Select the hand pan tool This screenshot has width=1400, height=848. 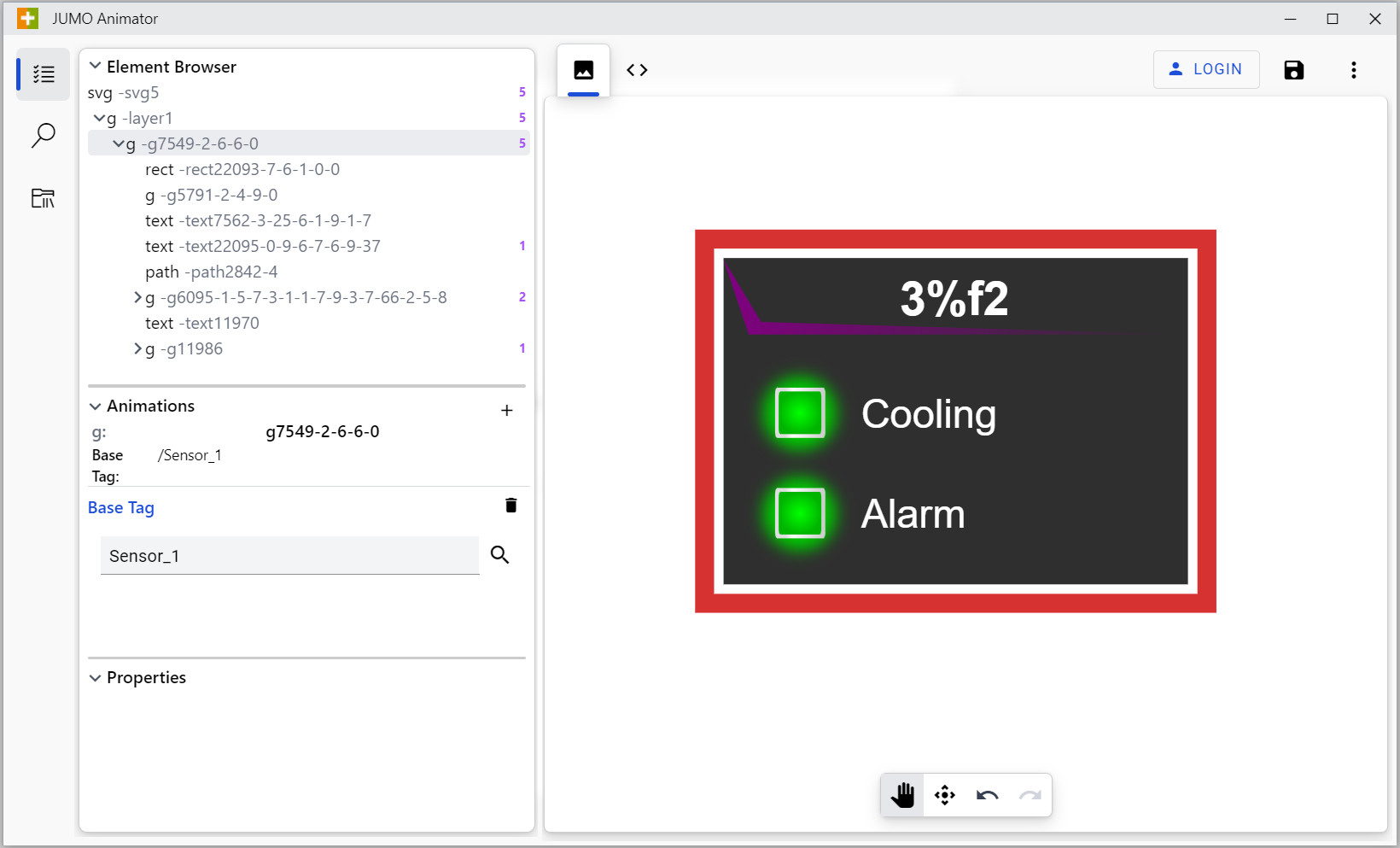(x=902, y=795)
